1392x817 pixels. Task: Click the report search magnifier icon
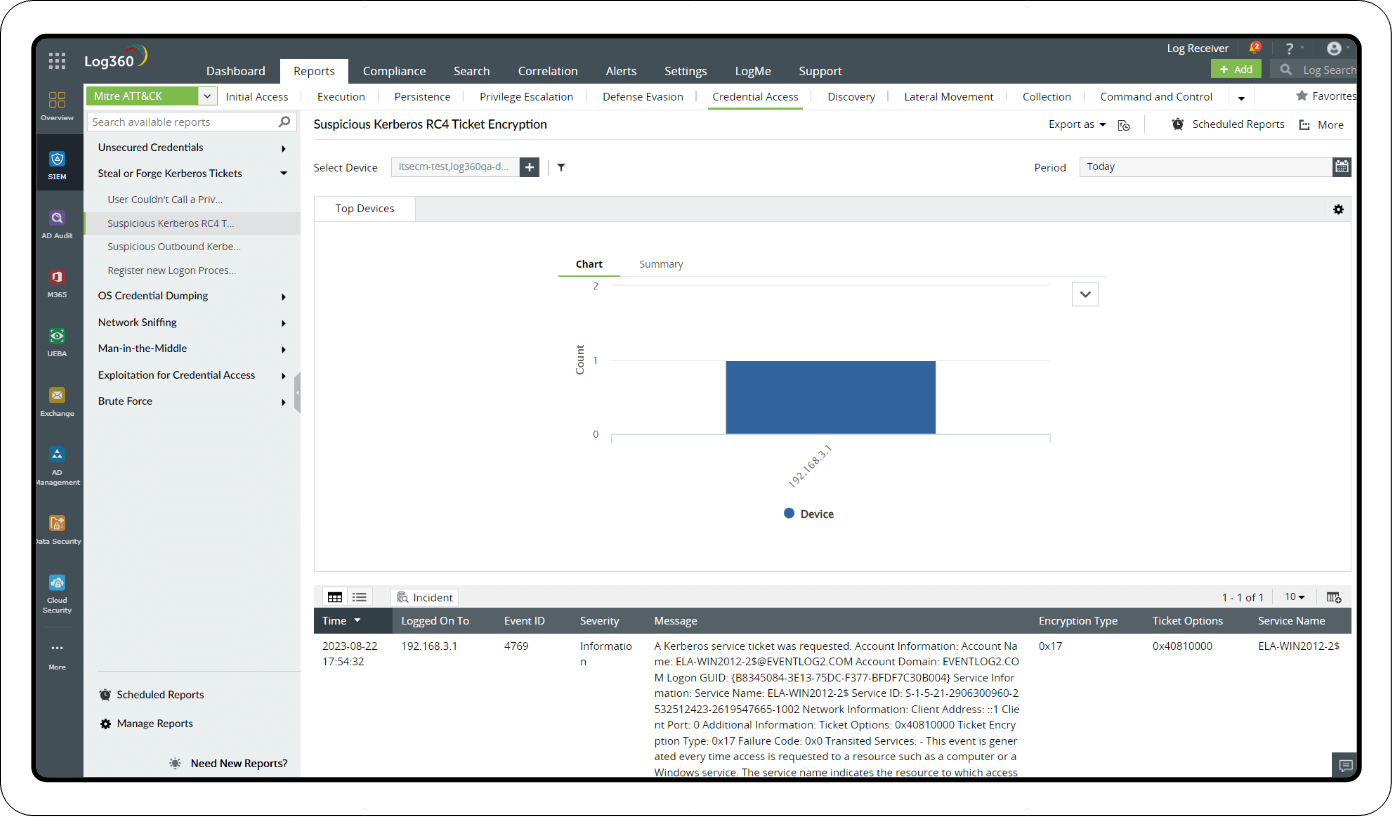[285, 122]
